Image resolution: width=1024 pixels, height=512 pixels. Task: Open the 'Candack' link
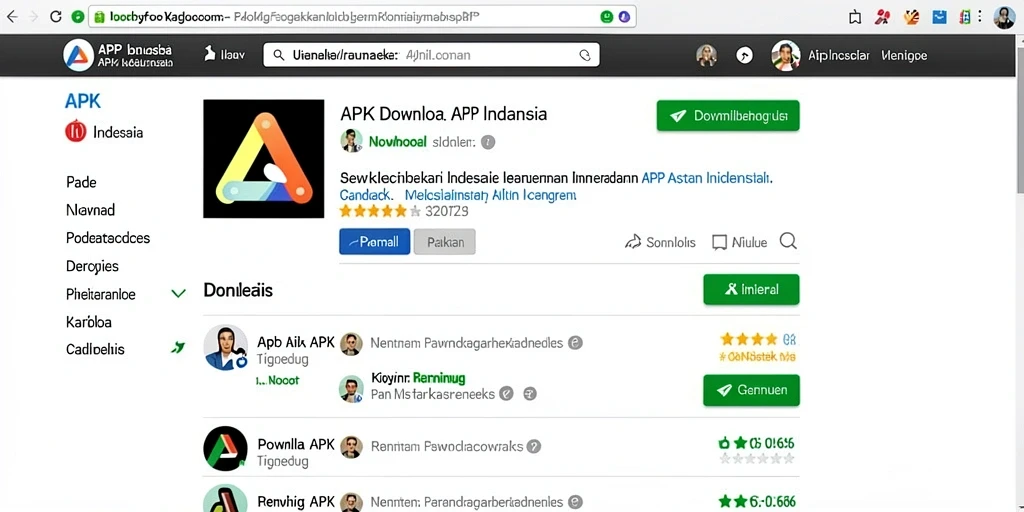(366, 195)
